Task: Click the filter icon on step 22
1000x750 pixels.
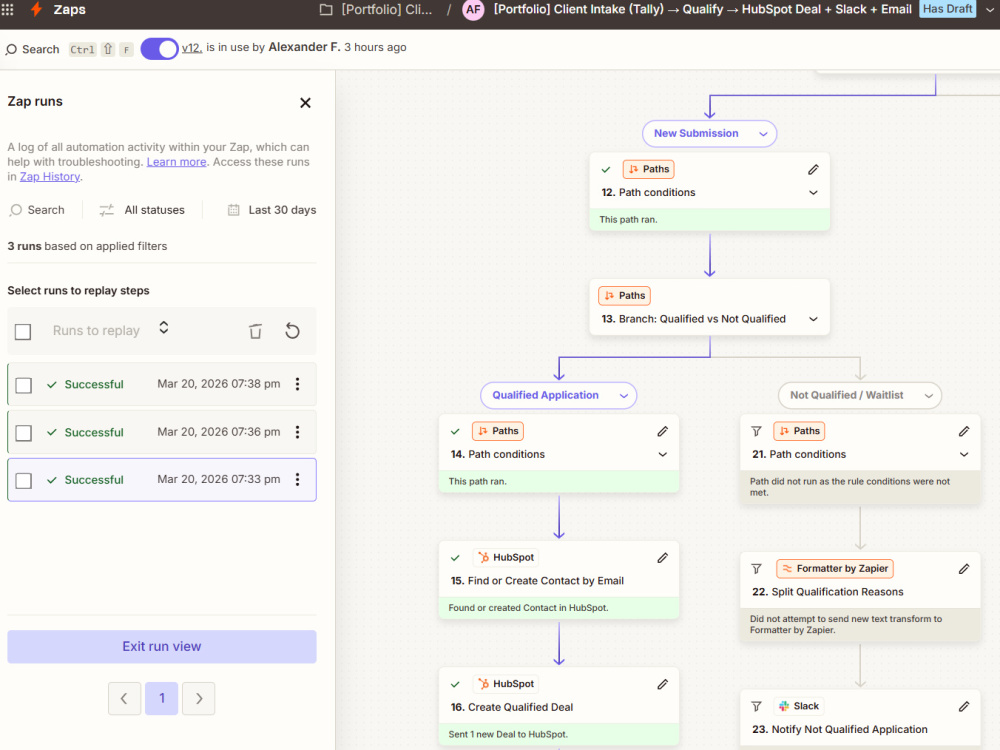Action: 756,569
